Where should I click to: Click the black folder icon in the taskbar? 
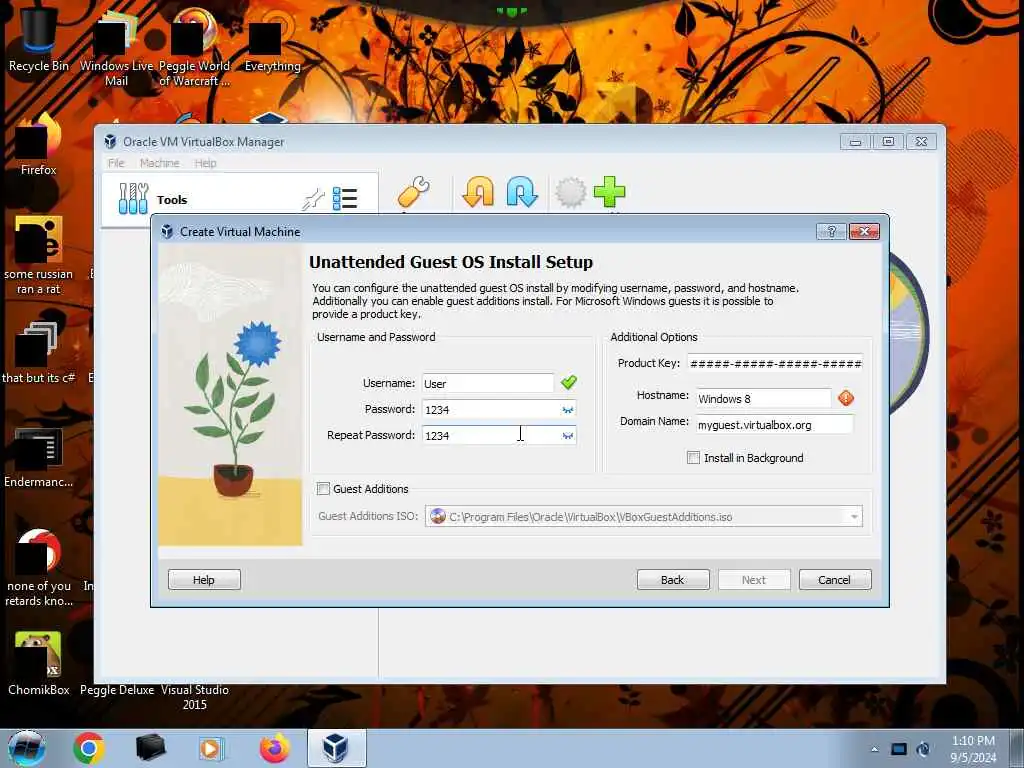tap(150, 748)
